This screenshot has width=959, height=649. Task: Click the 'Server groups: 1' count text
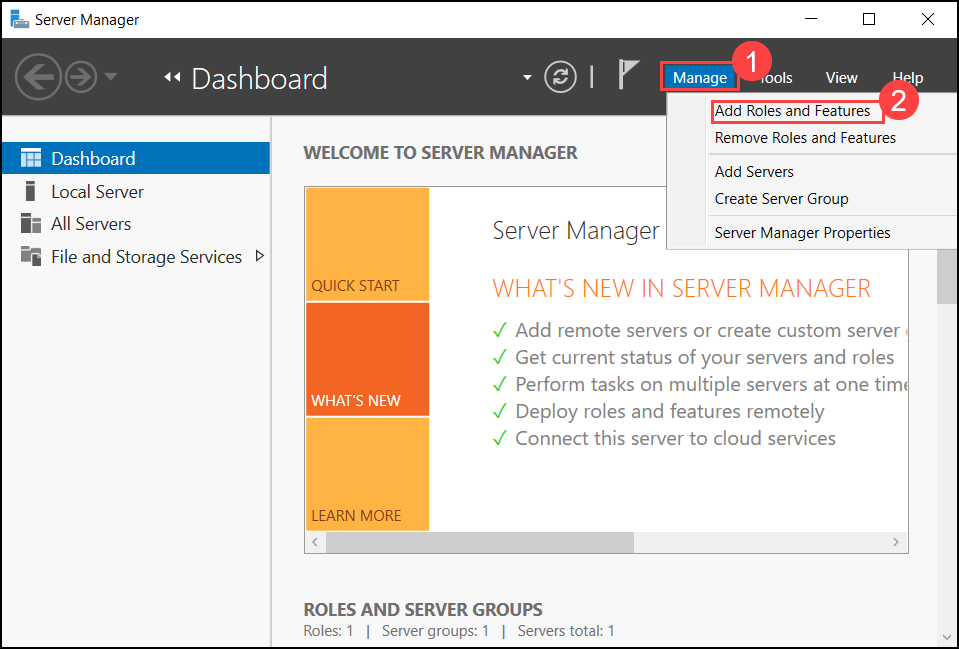435,631
